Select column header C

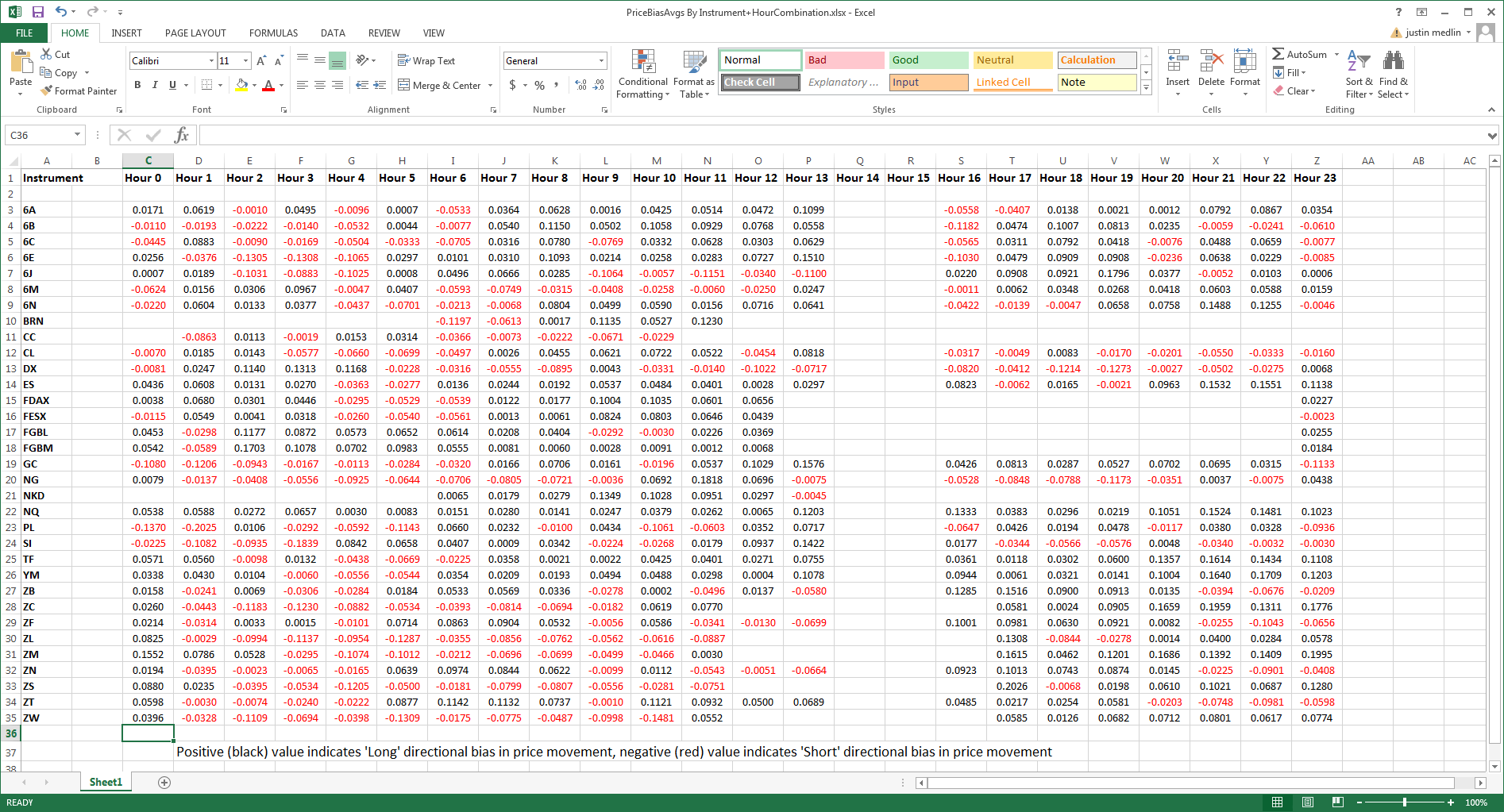(x=148, y=160)
